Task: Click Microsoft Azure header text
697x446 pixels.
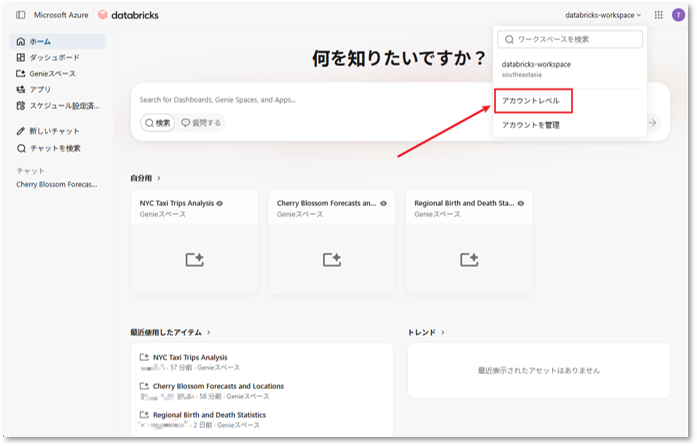Action: (61, 15)
